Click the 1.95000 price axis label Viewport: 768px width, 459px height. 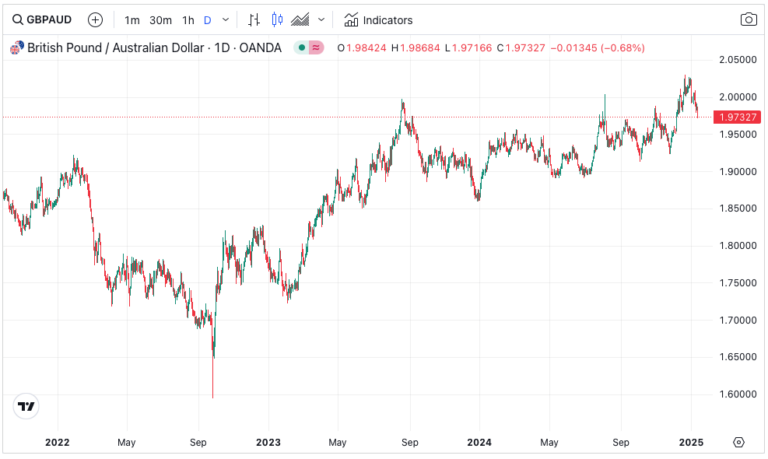point(738,134)
